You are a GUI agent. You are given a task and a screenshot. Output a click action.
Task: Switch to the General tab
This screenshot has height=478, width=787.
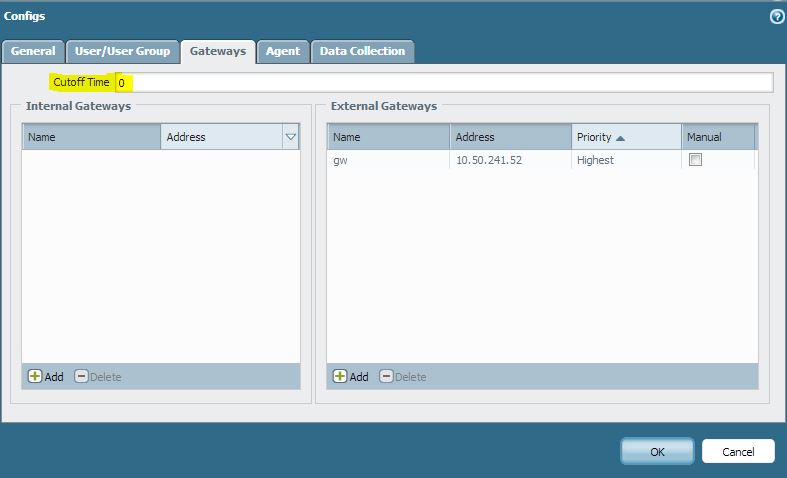pos(33,51)
